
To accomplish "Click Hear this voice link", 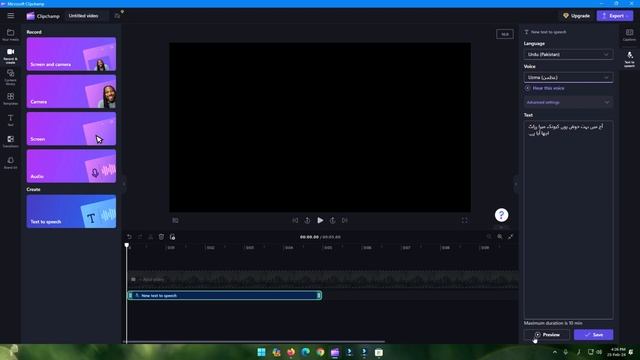I will (544, 88).
